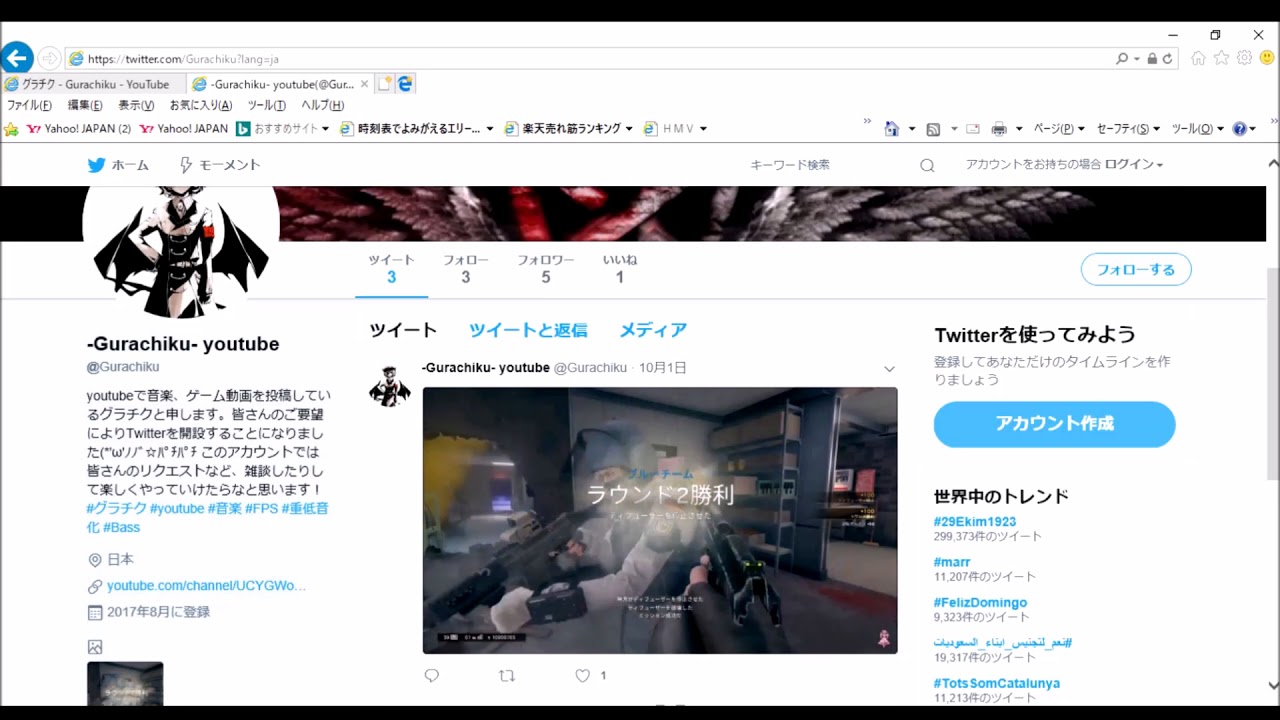Open the command bar ツール(O) dropdown

tap(1197, 129)
